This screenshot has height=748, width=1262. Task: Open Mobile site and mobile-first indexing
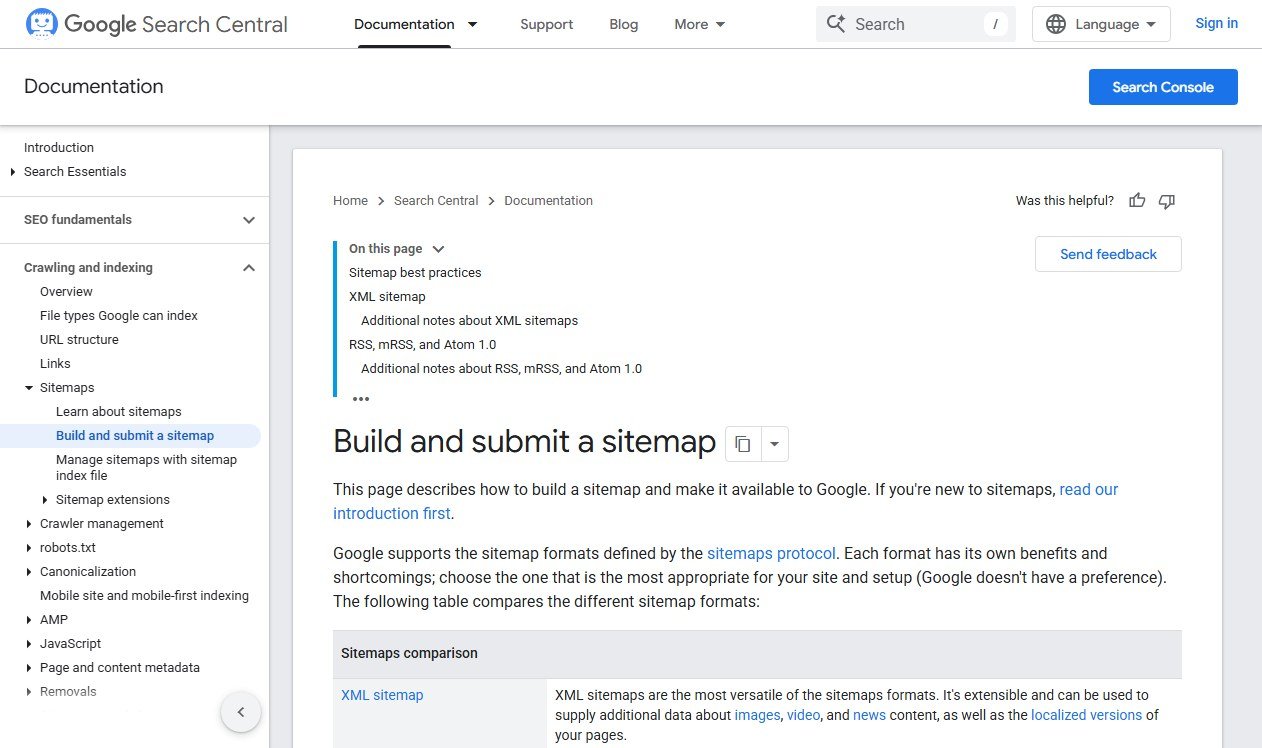(144, 596)
